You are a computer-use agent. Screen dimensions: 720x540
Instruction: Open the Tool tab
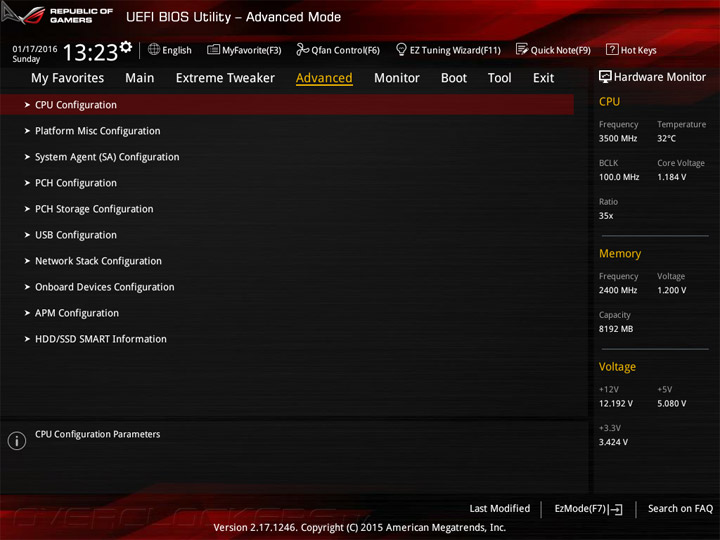[x=500, y=78]
